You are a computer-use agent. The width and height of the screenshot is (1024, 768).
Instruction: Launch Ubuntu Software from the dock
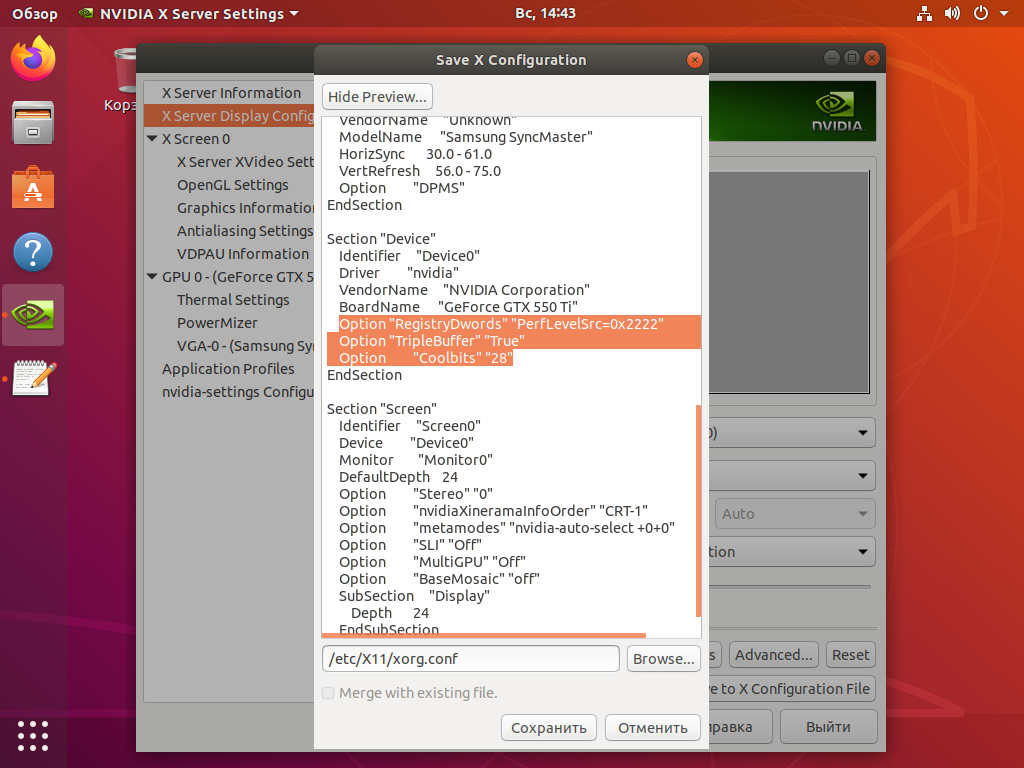(33, 187)
